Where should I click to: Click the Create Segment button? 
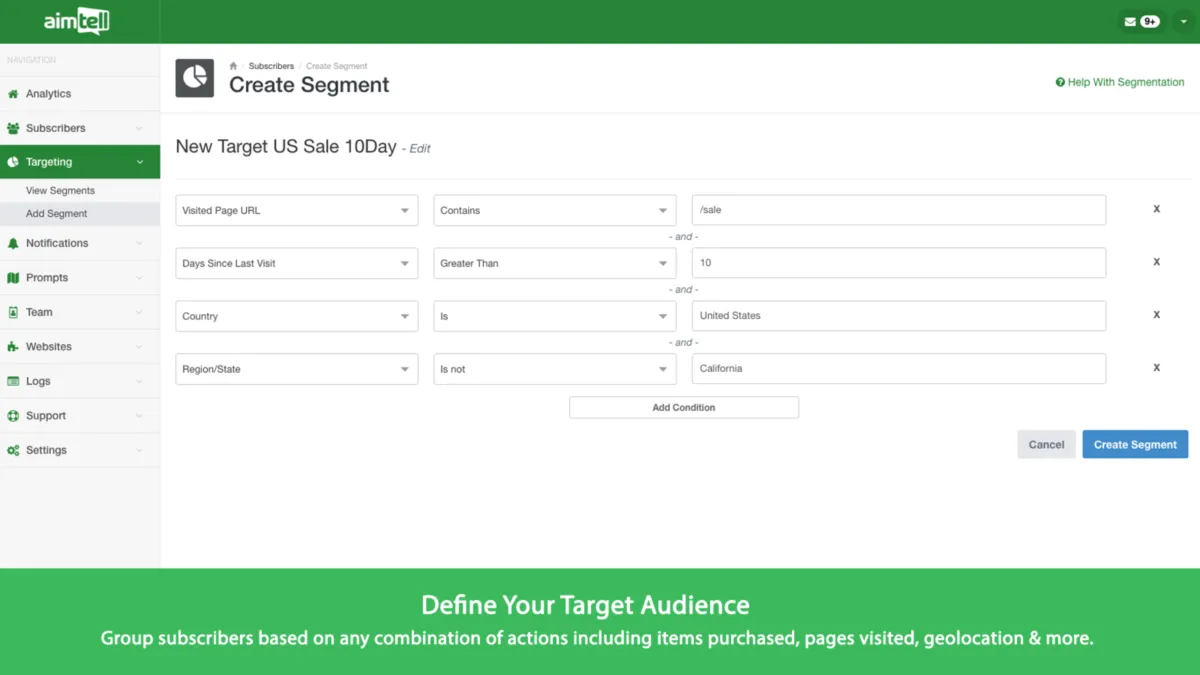click(1135, 444)
